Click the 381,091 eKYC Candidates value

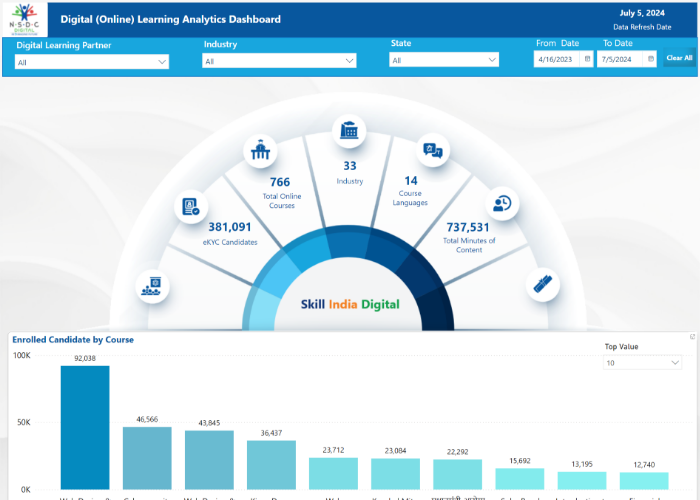pyautogui.click(x=230, y=227)
